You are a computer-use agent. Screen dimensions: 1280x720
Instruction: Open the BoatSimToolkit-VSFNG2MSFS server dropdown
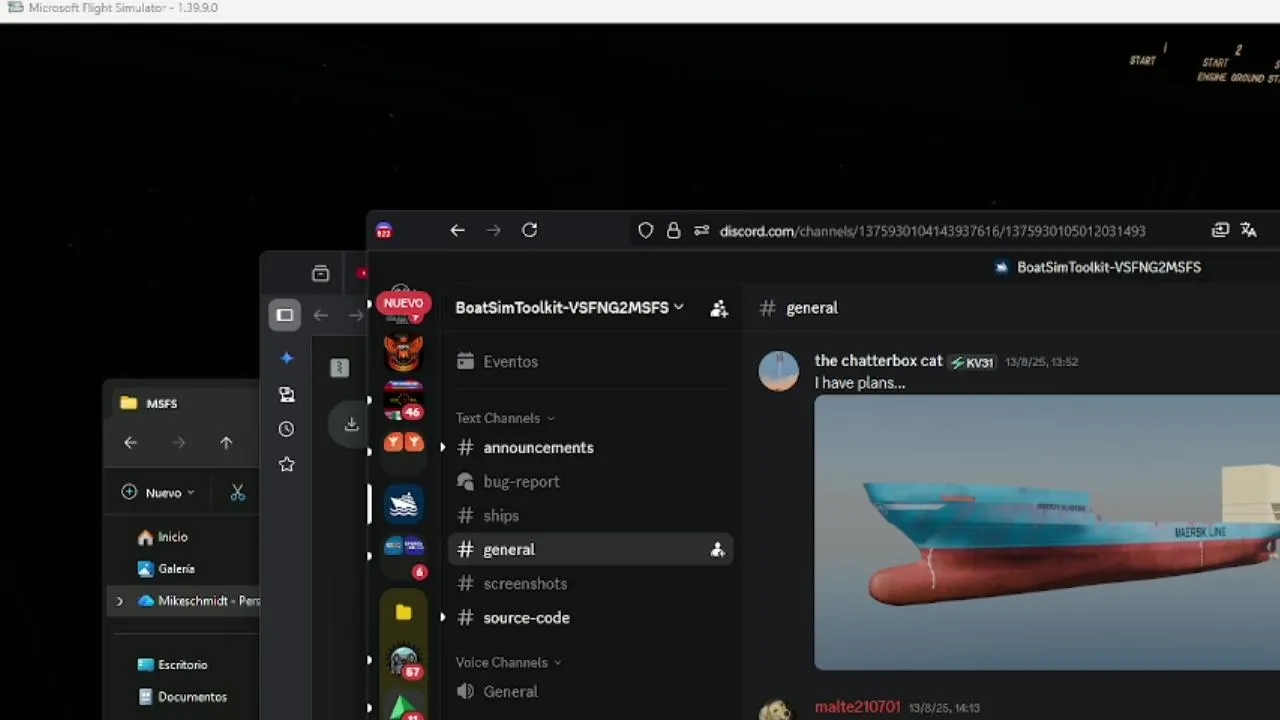(569, 307)
